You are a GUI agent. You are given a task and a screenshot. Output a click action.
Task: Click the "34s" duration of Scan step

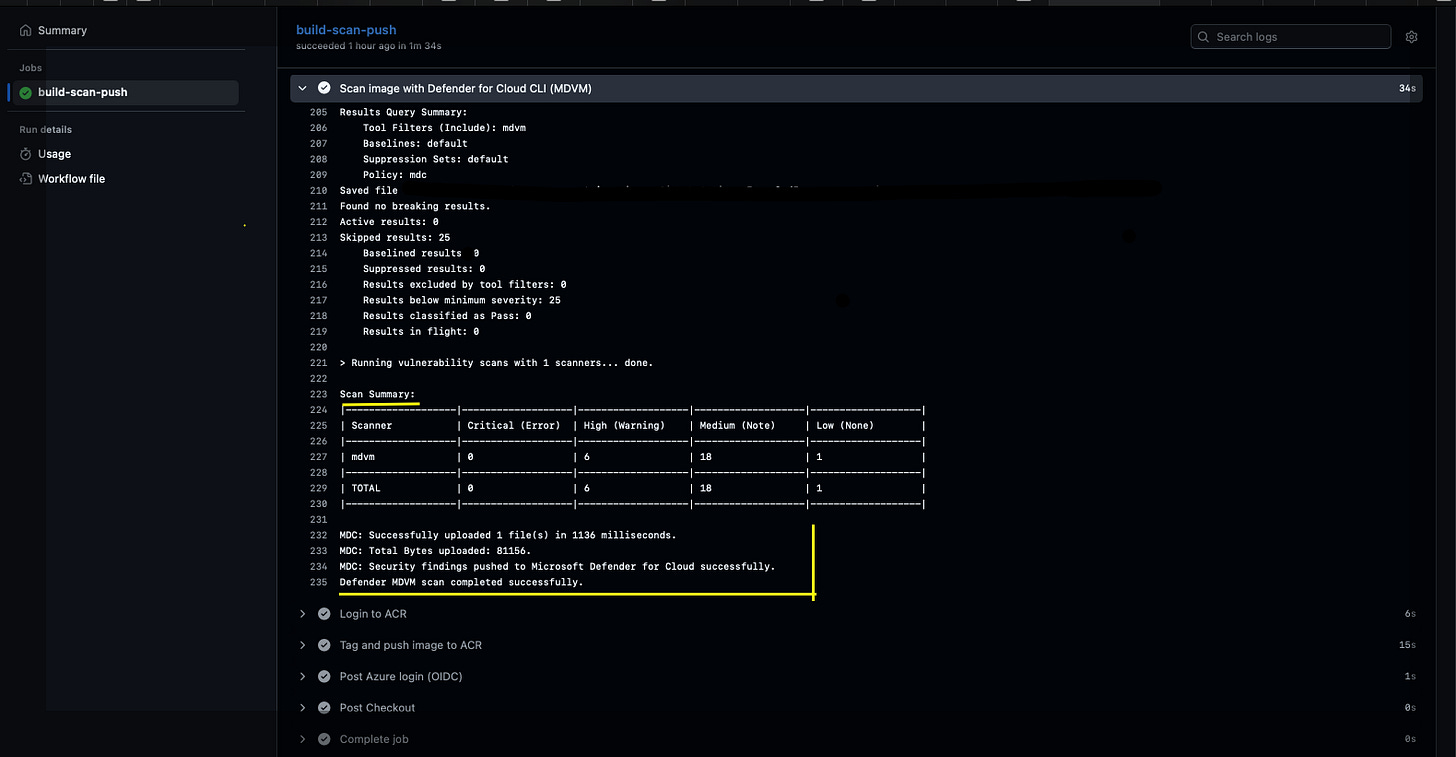point(1407,89)
